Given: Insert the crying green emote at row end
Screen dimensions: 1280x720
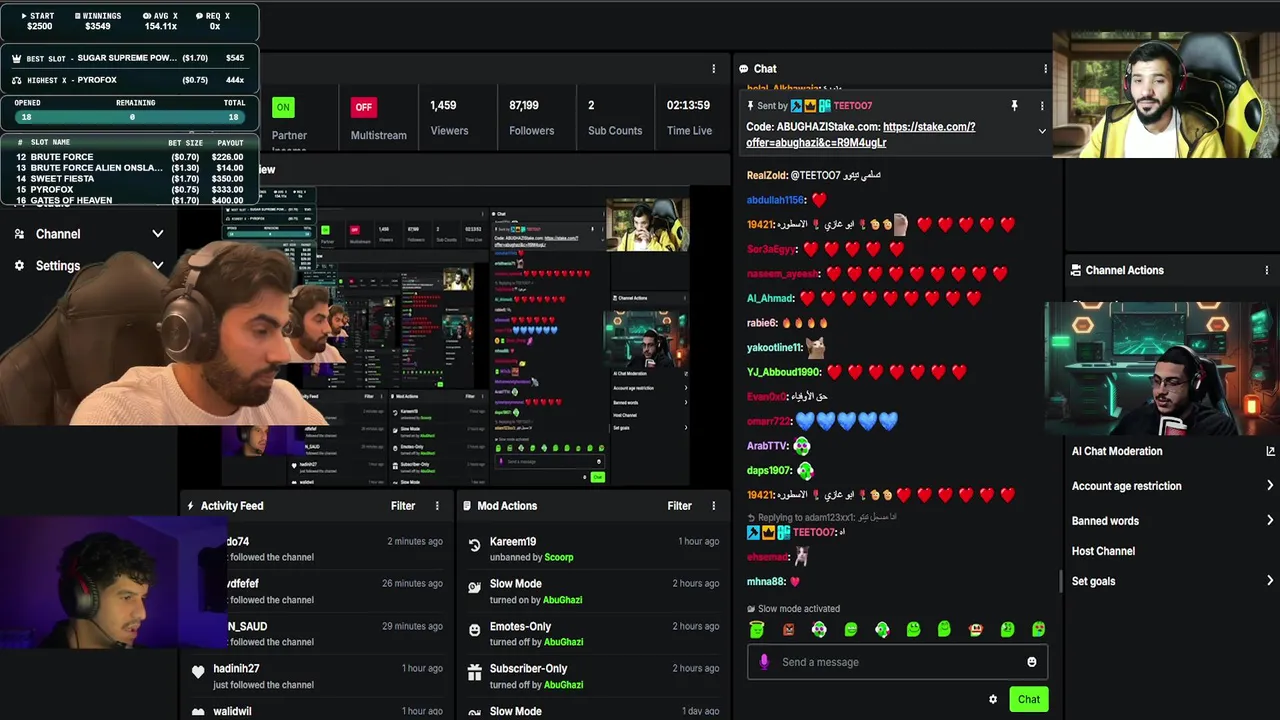Looking at the screenshot, I should pos(1039,629).
